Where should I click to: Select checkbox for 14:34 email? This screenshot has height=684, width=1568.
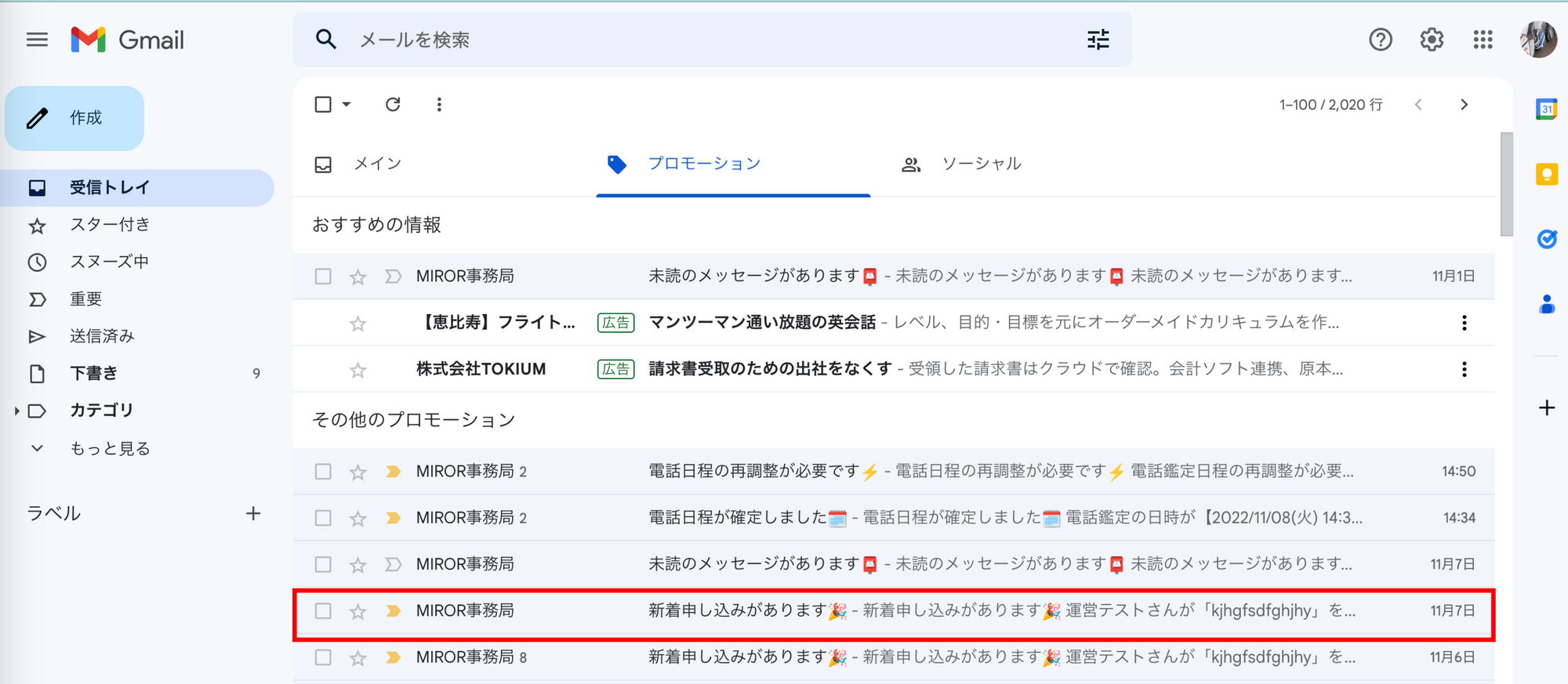[x=323, y=518]
